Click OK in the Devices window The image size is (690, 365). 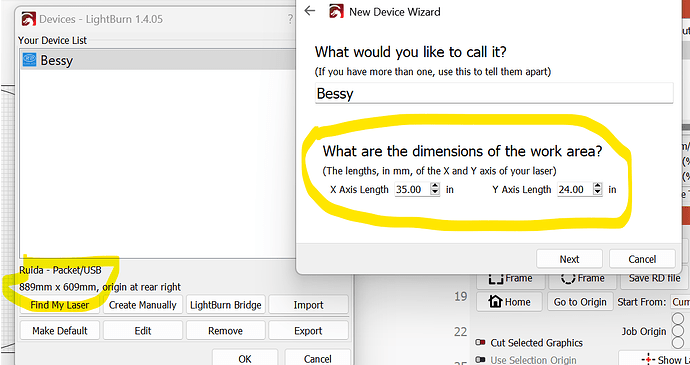(x=245, y=358)
